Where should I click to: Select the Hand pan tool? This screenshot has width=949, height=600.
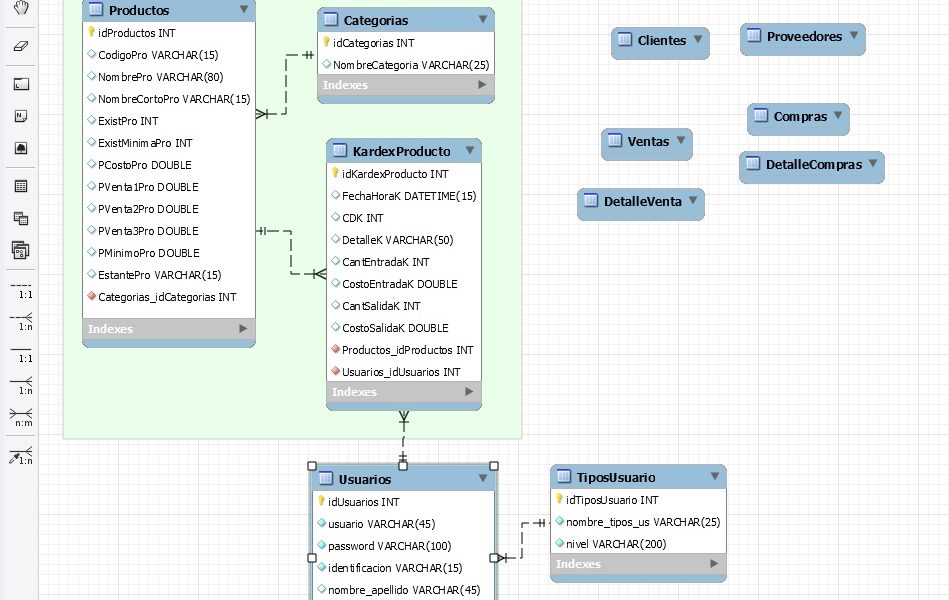[21, 9]
